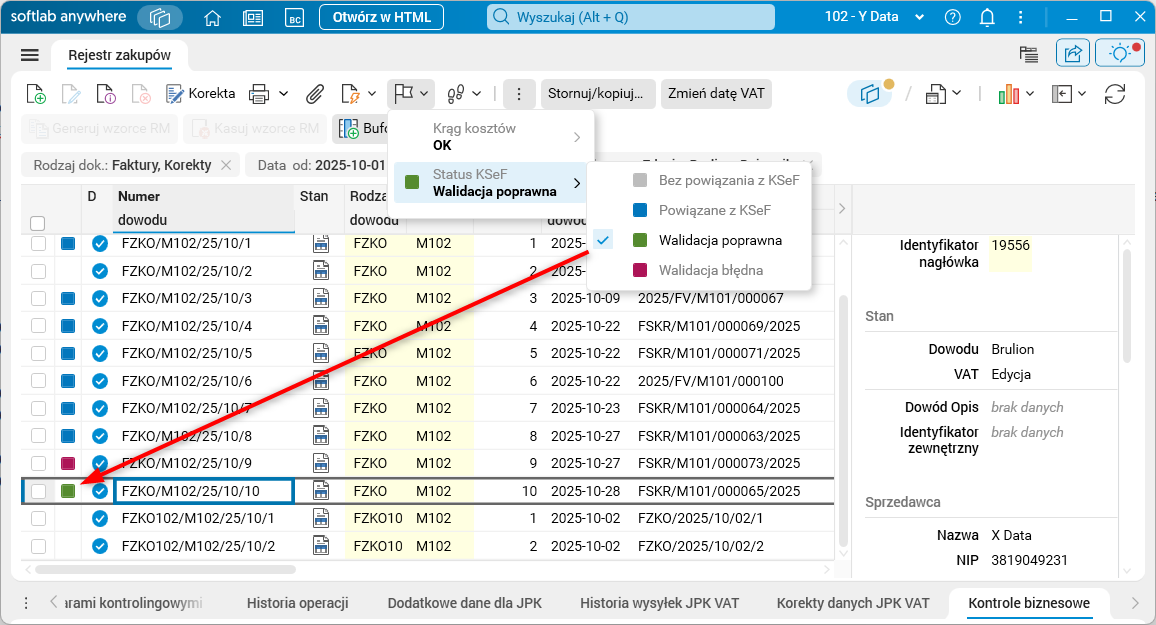Expand the Krąg kosztów submenu arrow

[577, 137]
